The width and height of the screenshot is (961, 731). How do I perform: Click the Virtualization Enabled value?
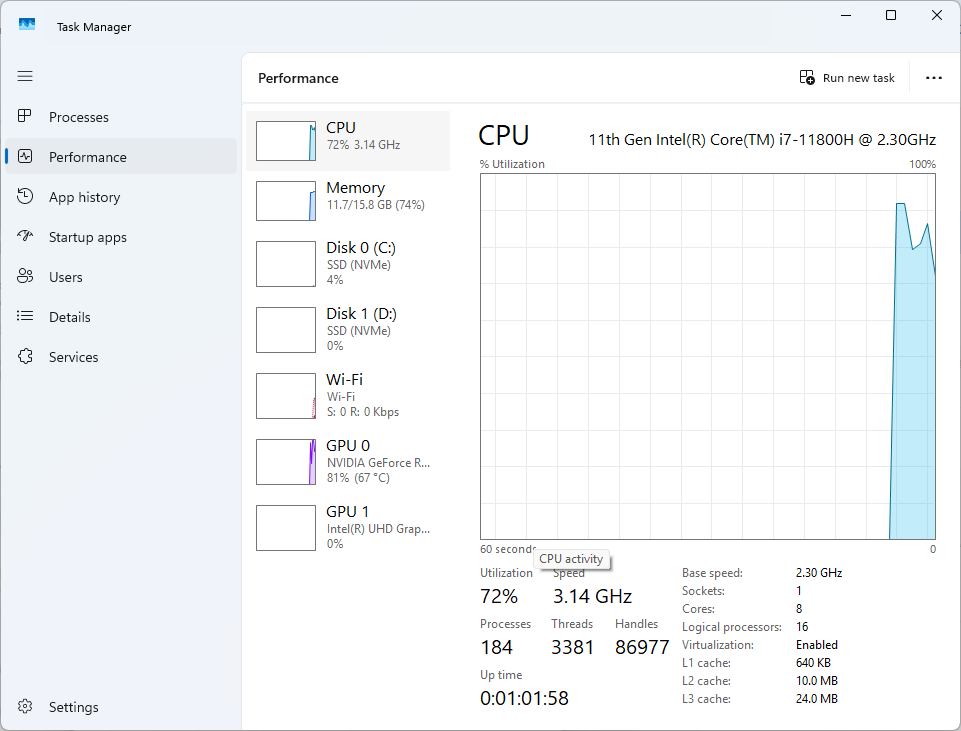pos(816,645)
